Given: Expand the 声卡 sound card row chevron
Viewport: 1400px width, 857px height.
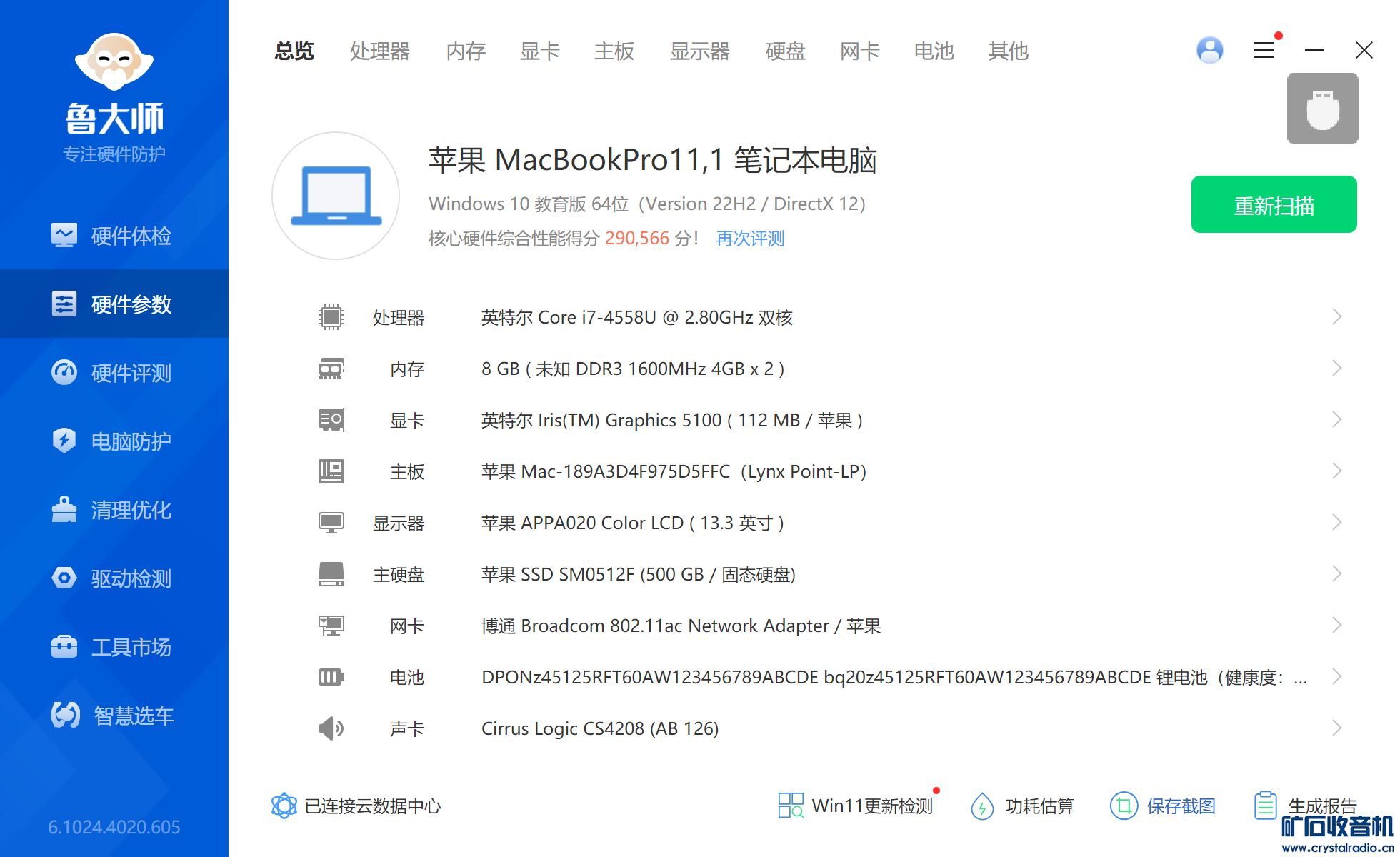Looking at the screenshot, I should coord(1336,728).
